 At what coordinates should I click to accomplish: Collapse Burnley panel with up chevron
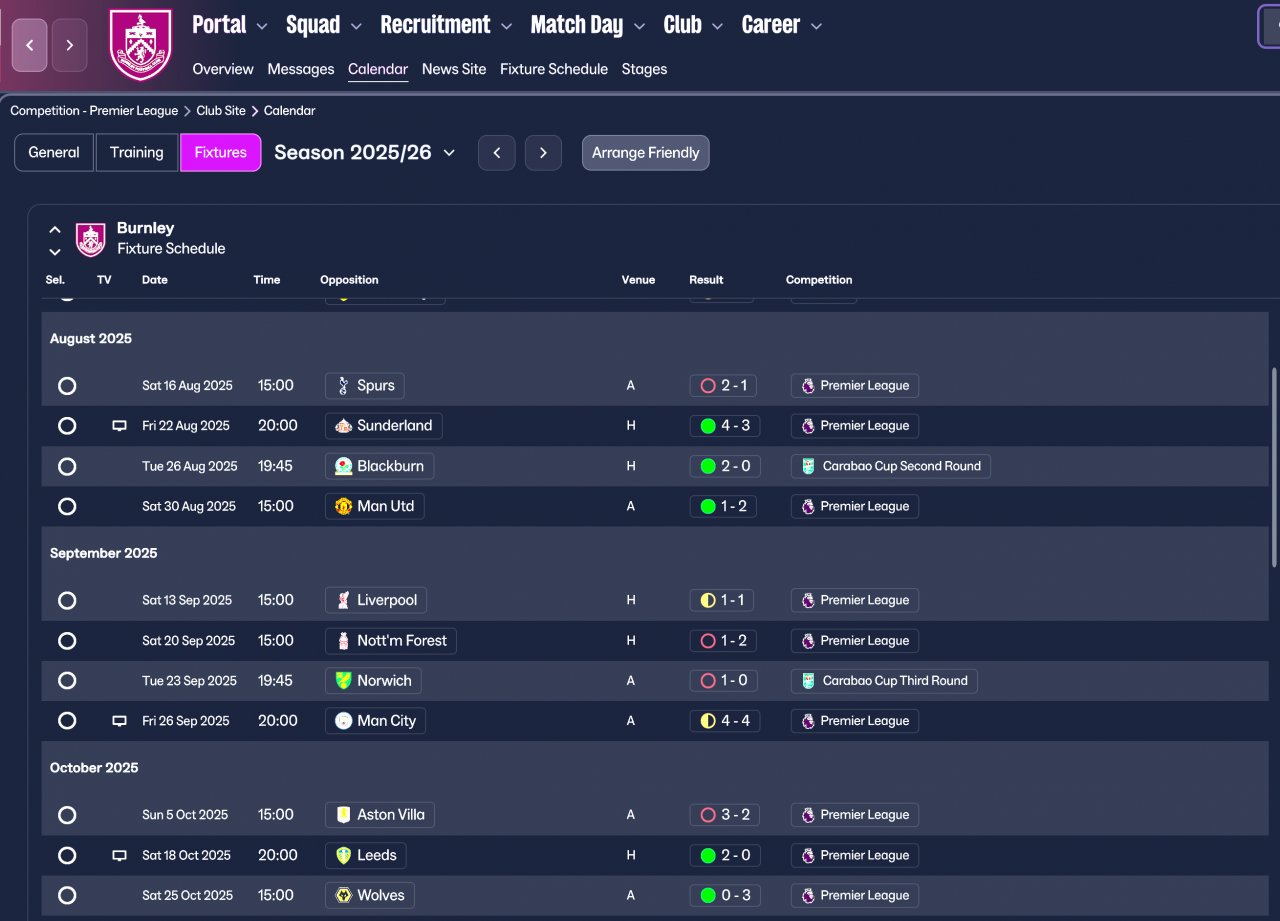[x=55, y=230]
